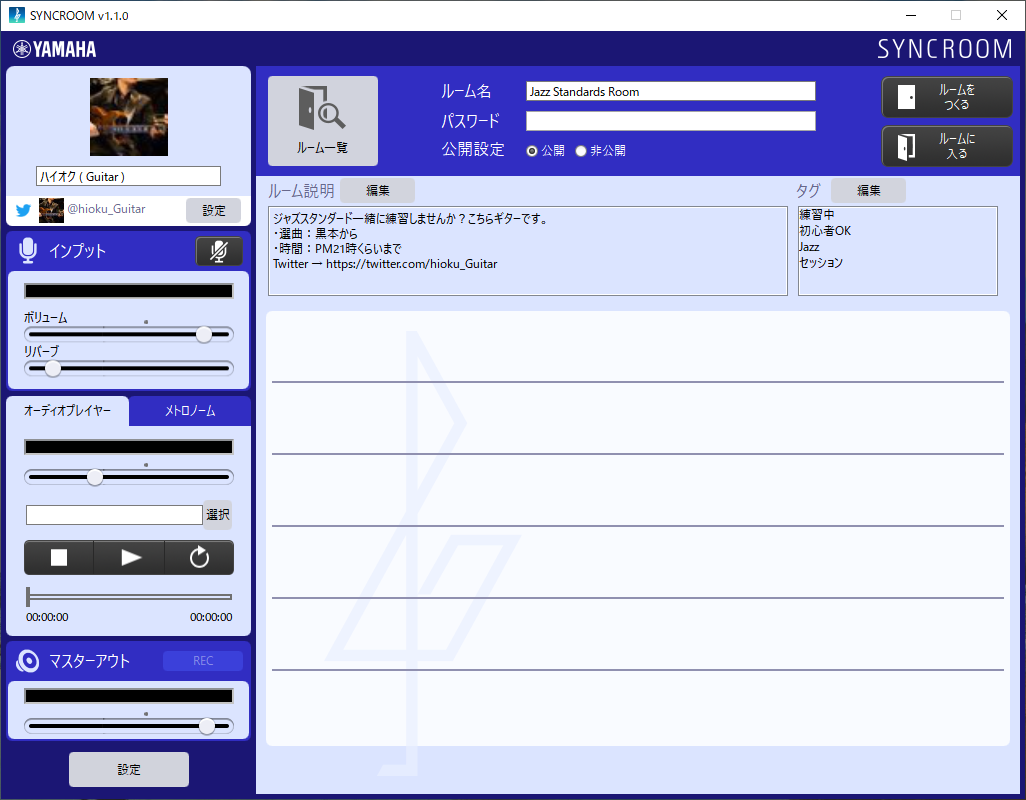The height and width of the screenshot is (800, 1026).
Task: Edit the user name field ハイオク
Action: point(128,176)
